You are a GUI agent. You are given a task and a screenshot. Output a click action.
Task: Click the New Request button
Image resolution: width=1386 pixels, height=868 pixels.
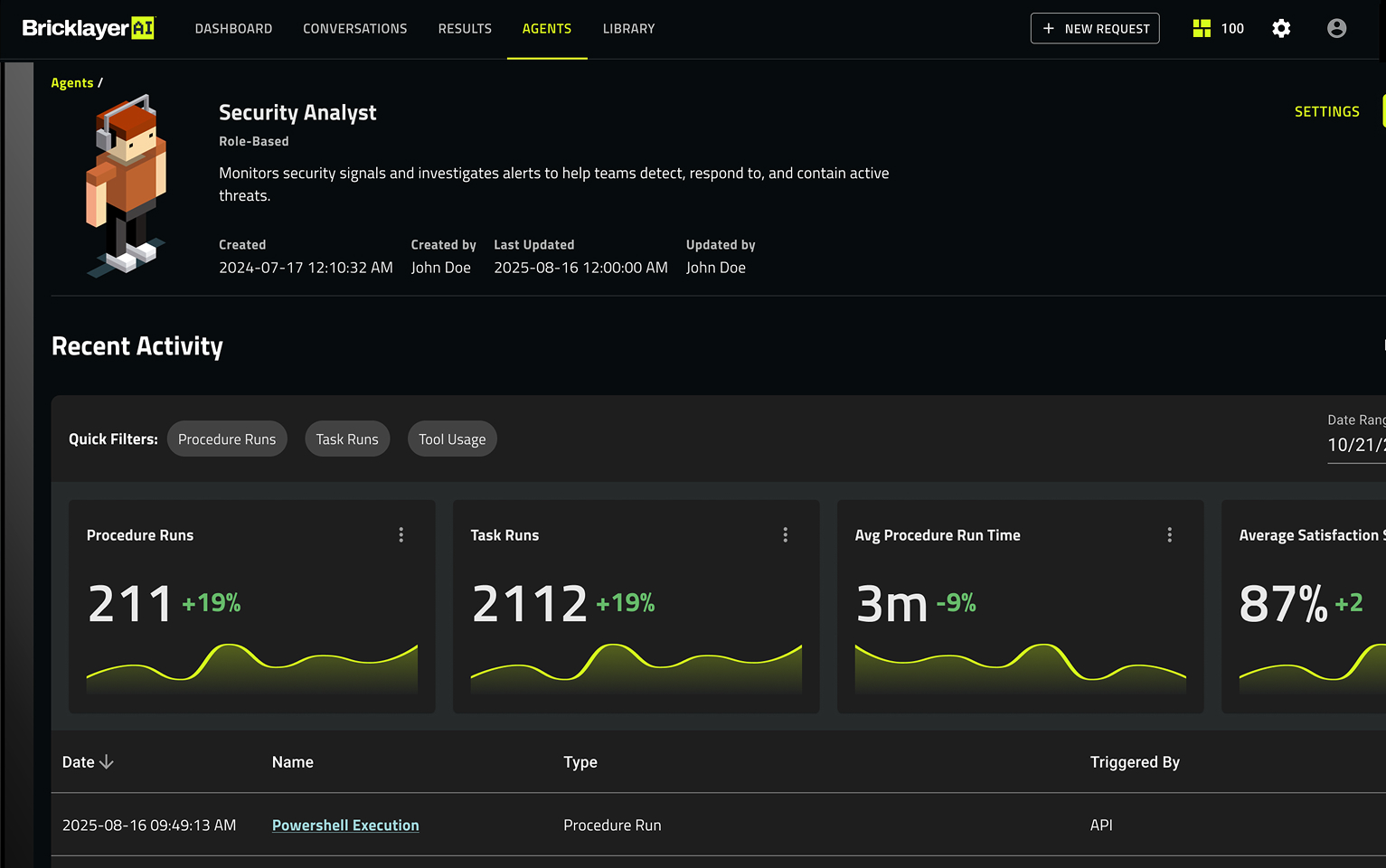point(1095,29)
